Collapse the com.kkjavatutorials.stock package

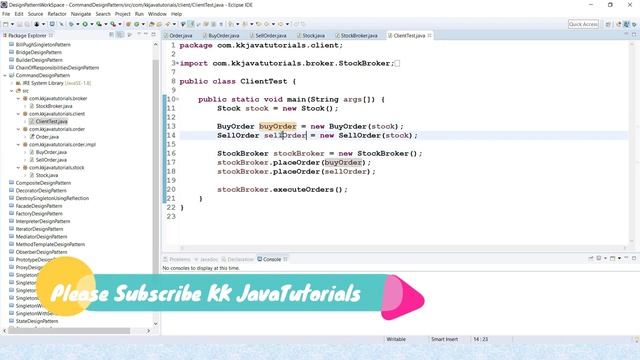pyautogui.click(x=18, y=168)
